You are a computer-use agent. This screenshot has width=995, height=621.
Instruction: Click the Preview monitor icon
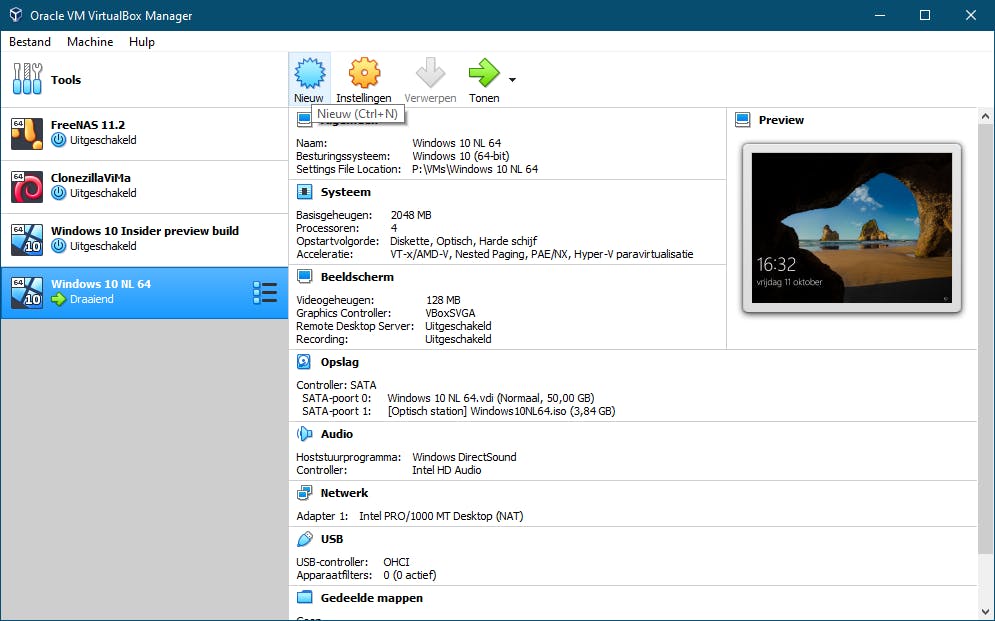[742, 120]
